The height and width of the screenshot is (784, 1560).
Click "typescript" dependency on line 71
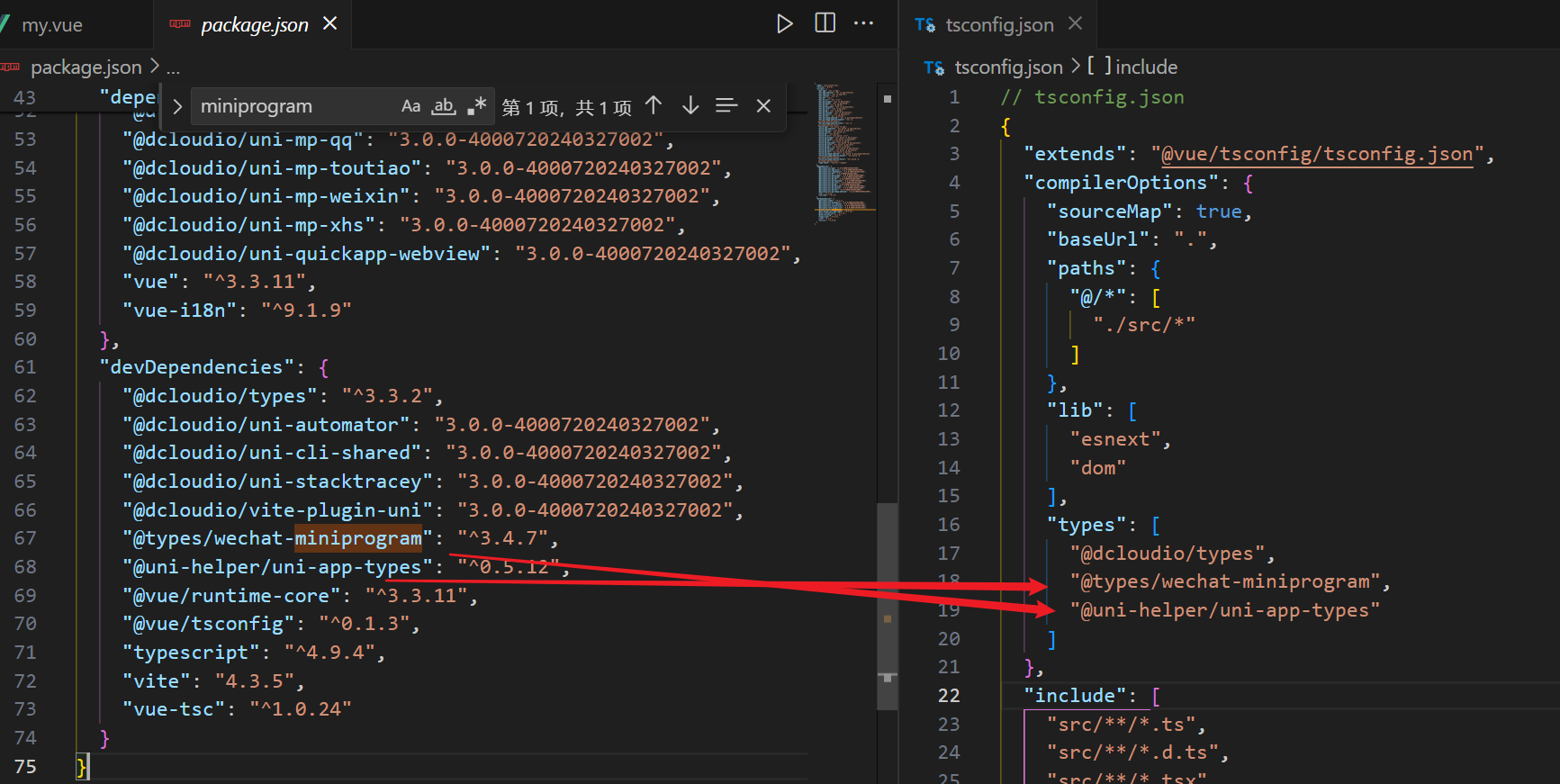coord(192,653)
